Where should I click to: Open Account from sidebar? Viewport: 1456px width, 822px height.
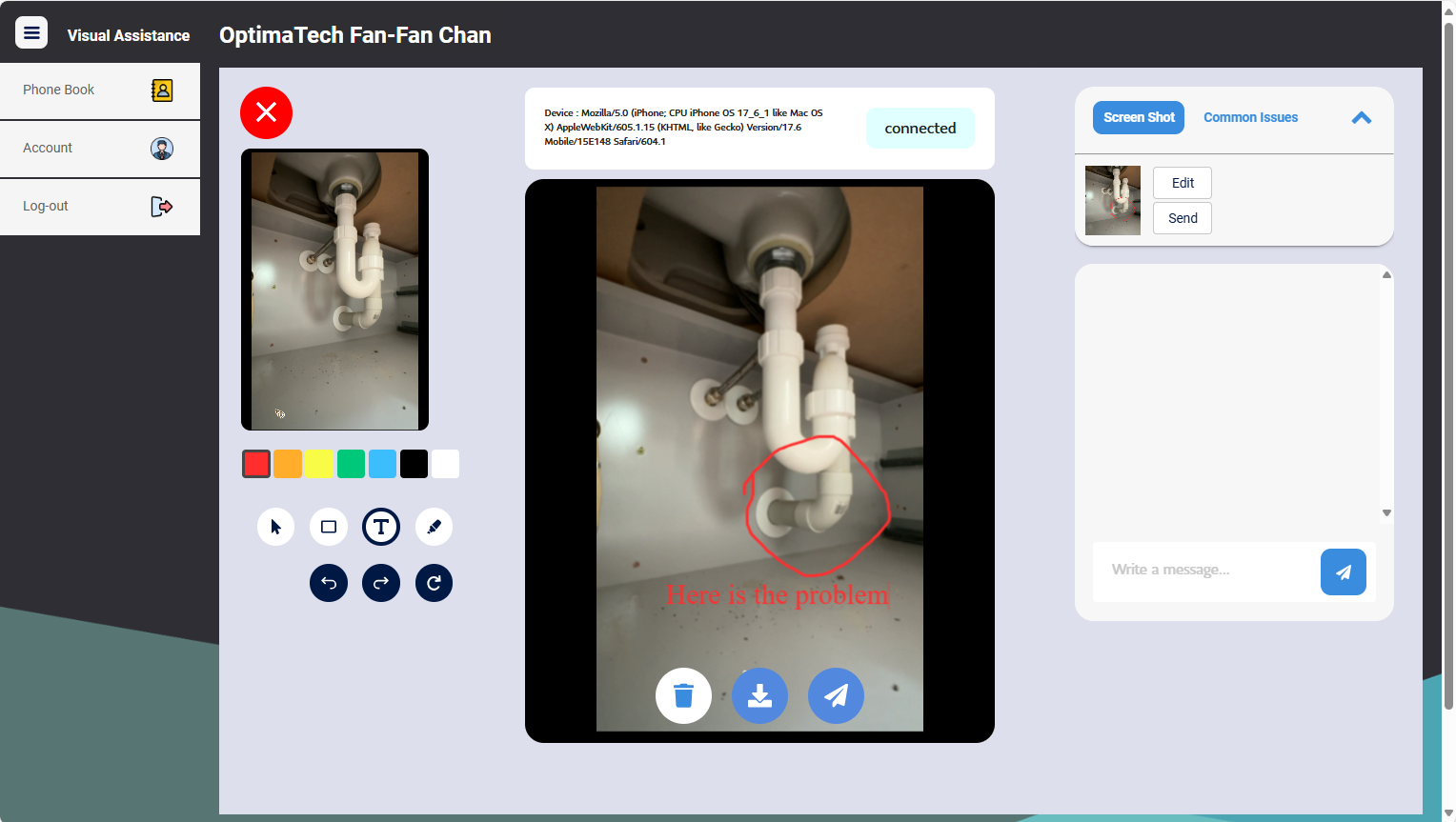point(100,149)
